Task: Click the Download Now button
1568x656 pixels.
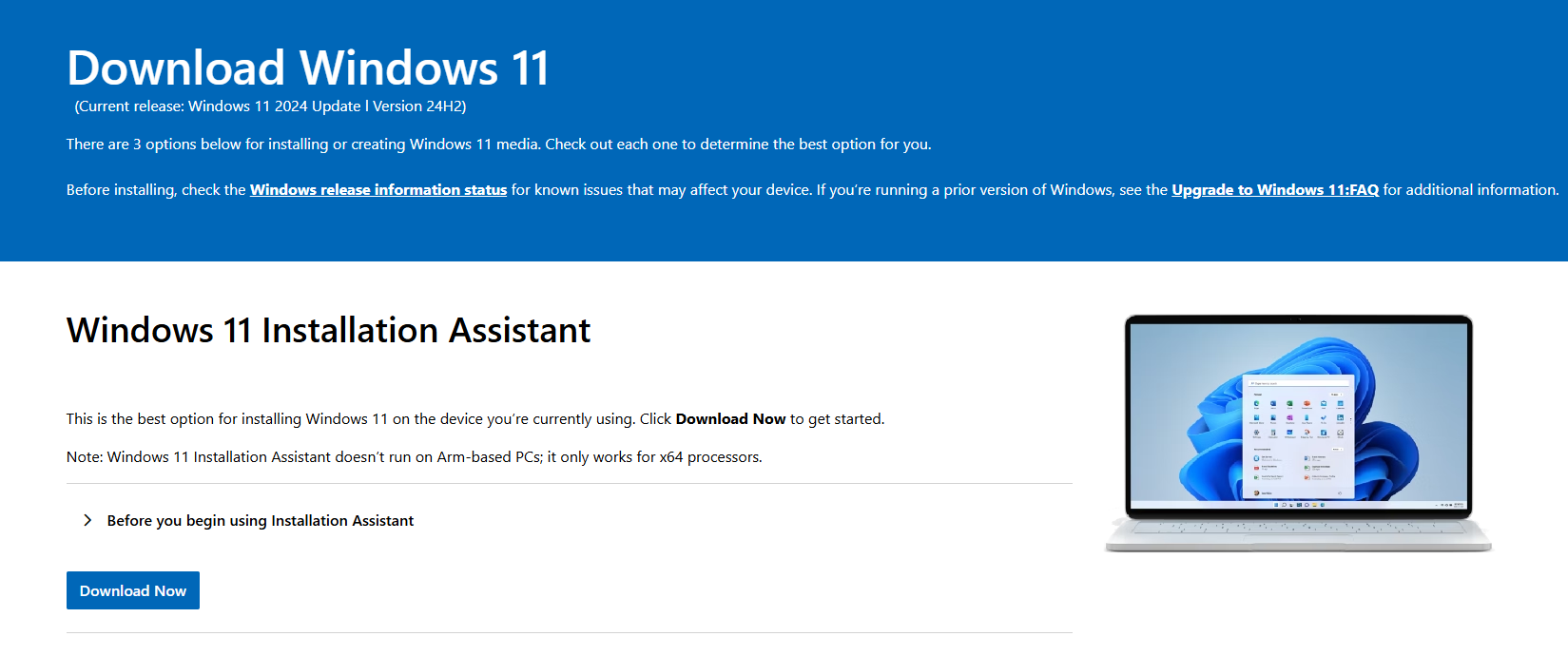Action: (133, 590)
